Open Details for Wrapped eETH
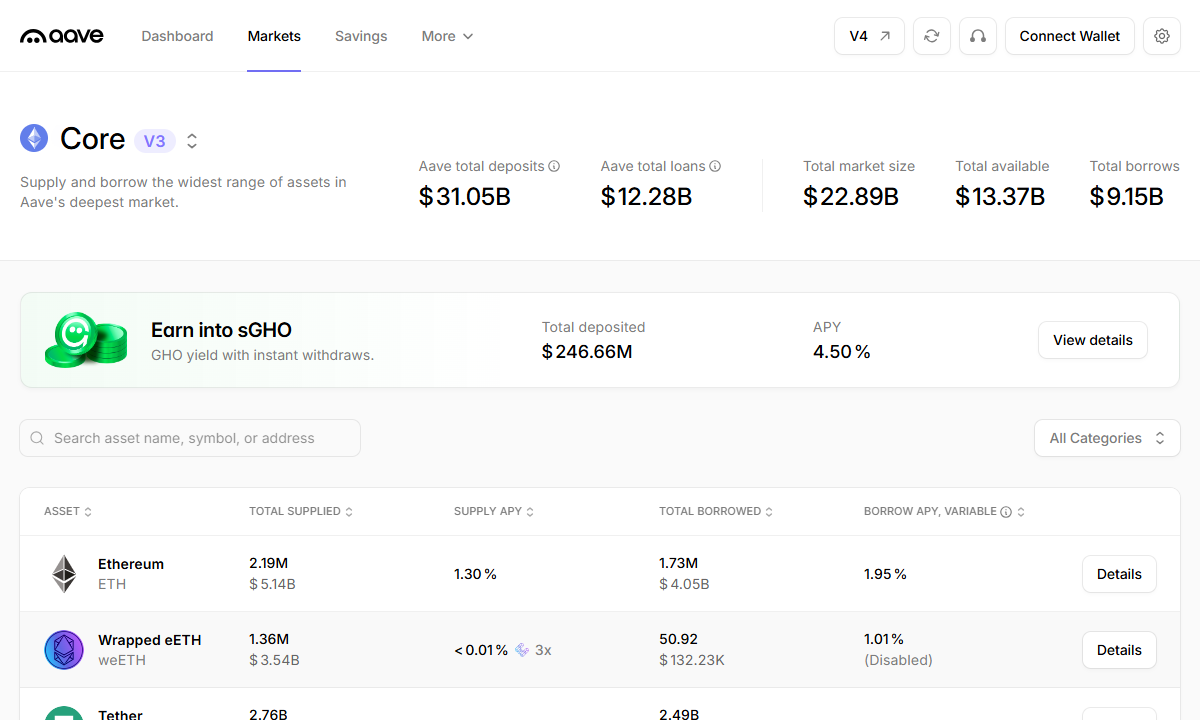 (1119, 650)
